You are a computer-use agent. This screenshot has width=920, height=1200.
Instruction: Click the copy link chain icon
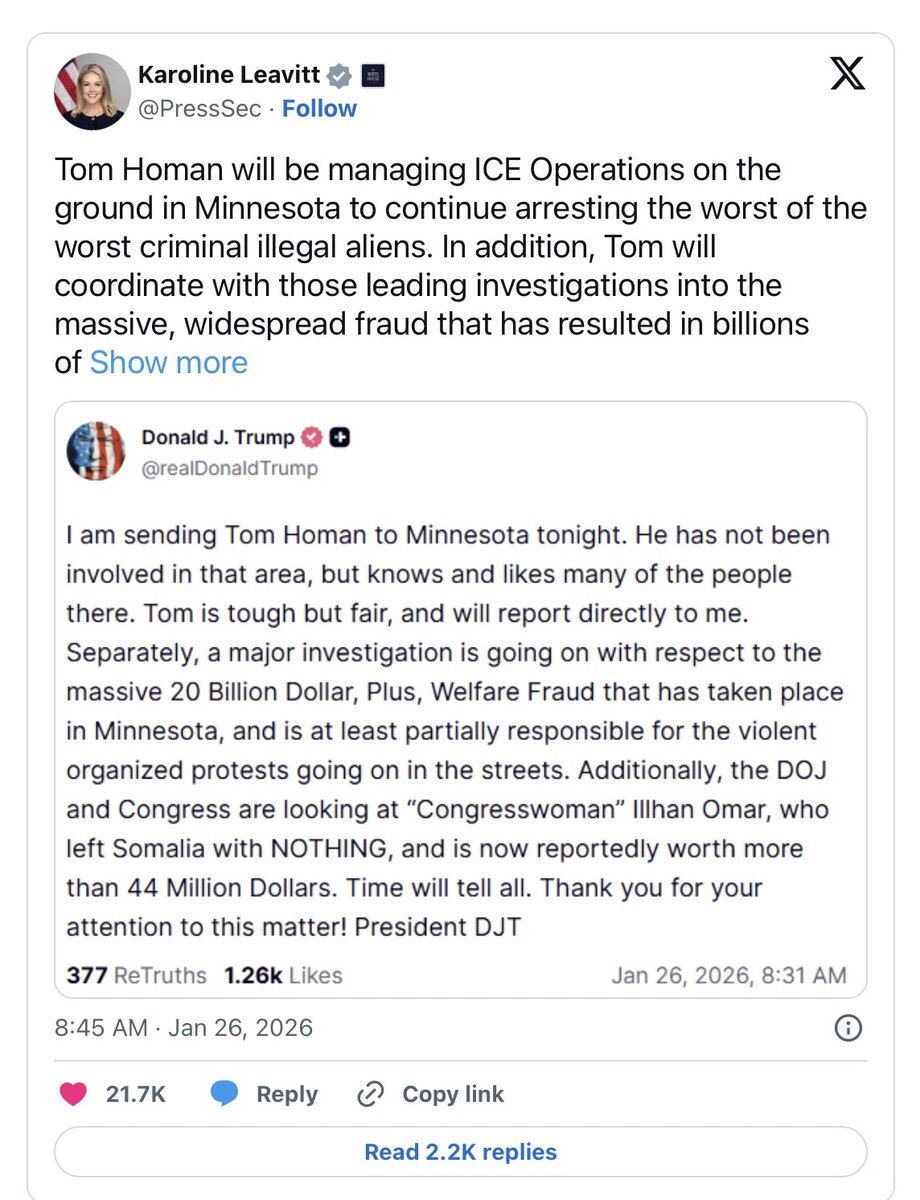coord(370,1095)
